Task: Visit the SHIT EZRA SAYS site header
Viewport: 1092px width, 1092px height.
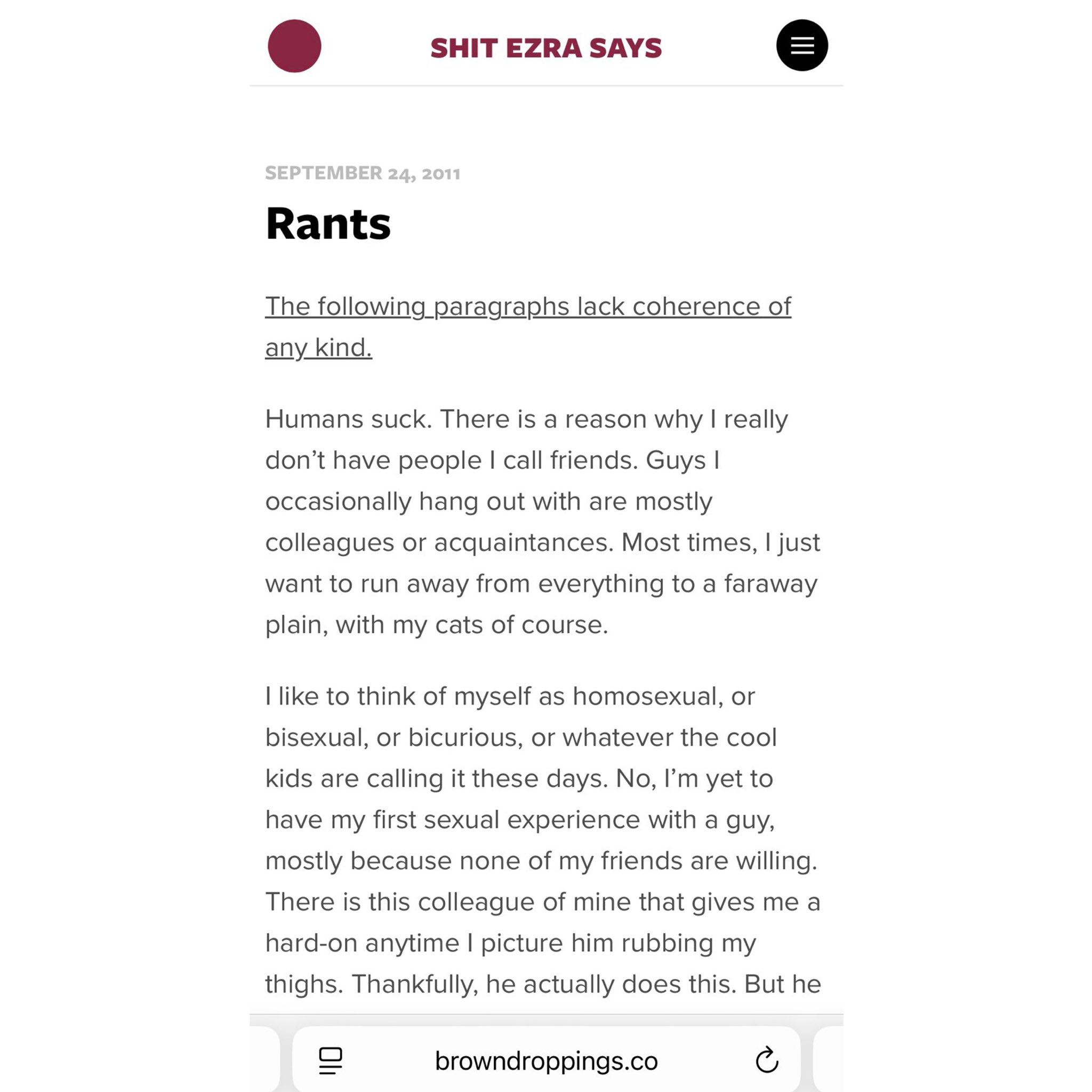Action: (x=545, y=47)
